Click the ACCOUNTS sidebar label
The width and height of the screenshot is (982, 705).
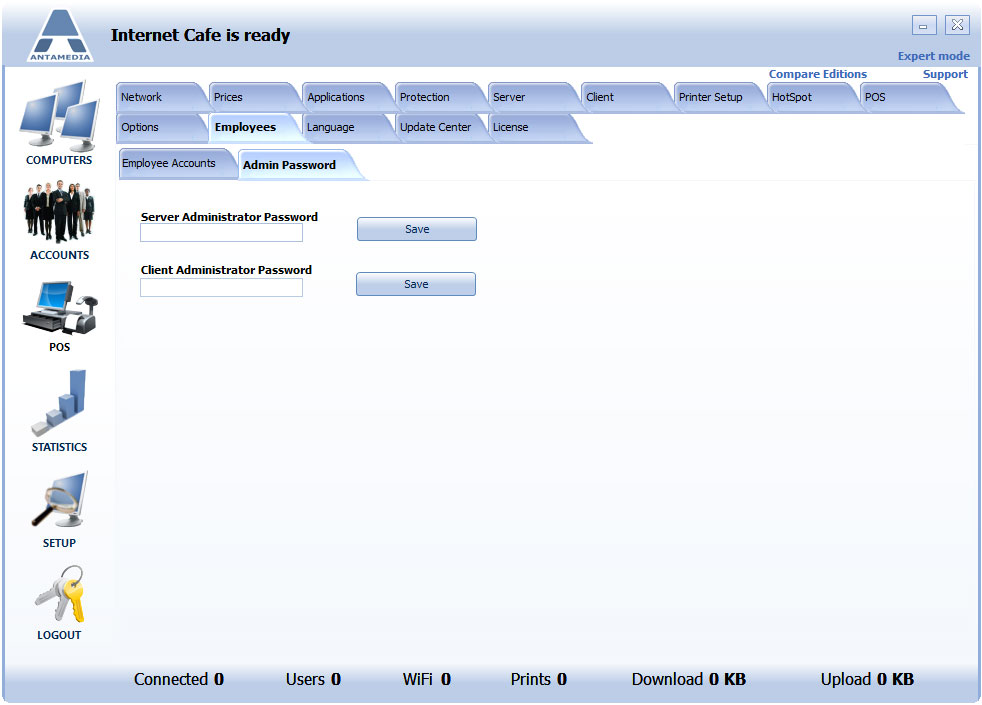pyautogui.click(x=59, y=255)
